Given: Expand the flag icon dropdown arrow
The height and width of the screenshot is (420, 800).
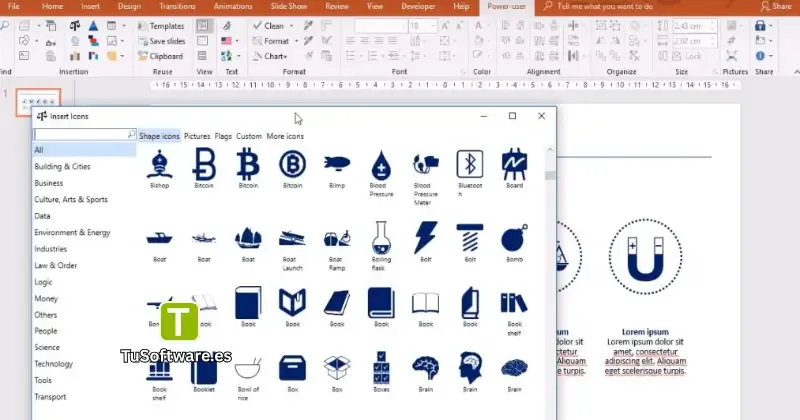Looking at the screenshot, I should 238,41.
